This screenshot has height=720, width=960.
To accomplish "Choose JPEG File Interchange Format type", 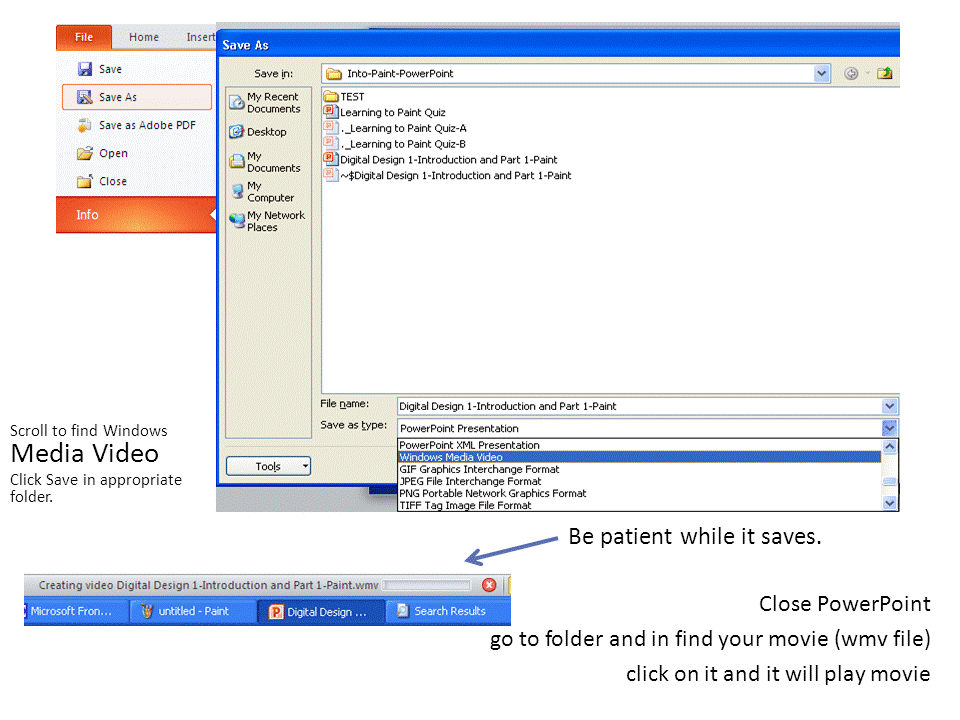I will click(x=639, y=481).
